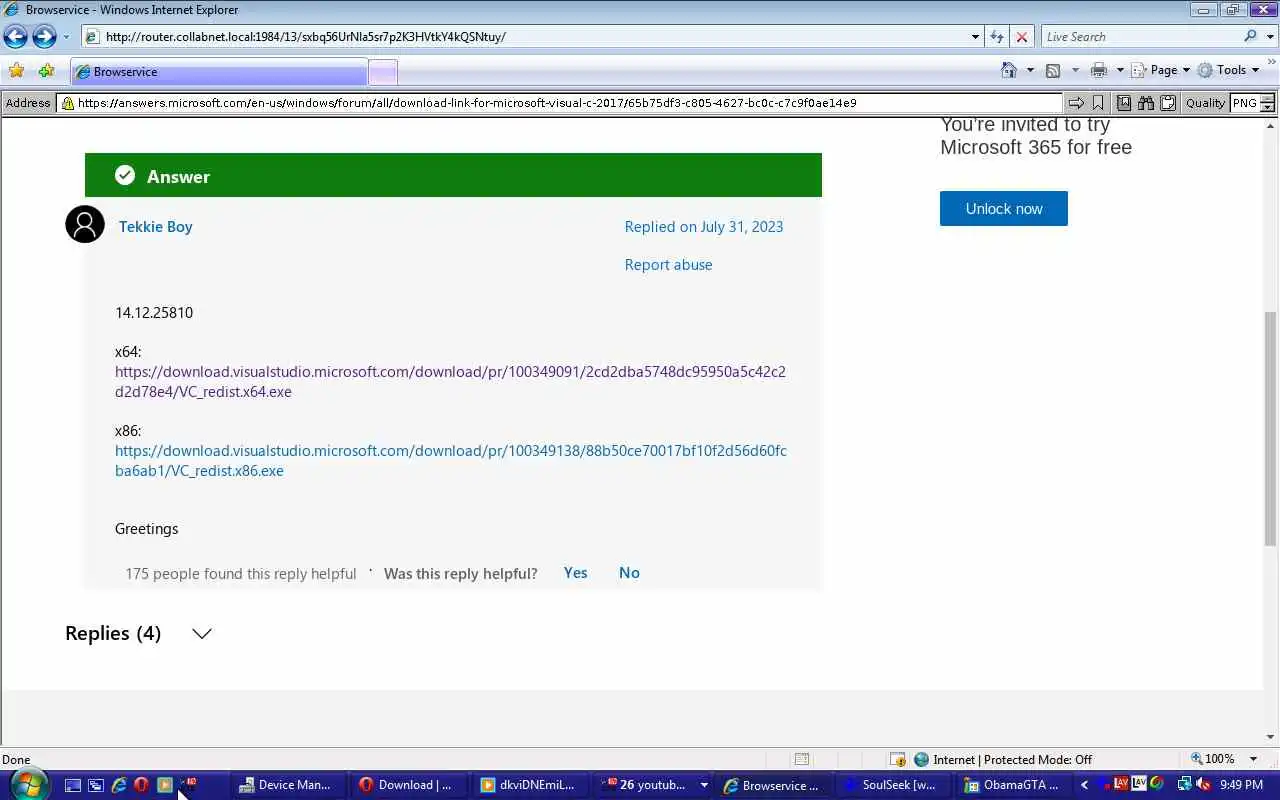Viewport: 1280px width, 800px height.
Task: Click the Browservice bookmark icon
Action: [x=1098, y=103]
